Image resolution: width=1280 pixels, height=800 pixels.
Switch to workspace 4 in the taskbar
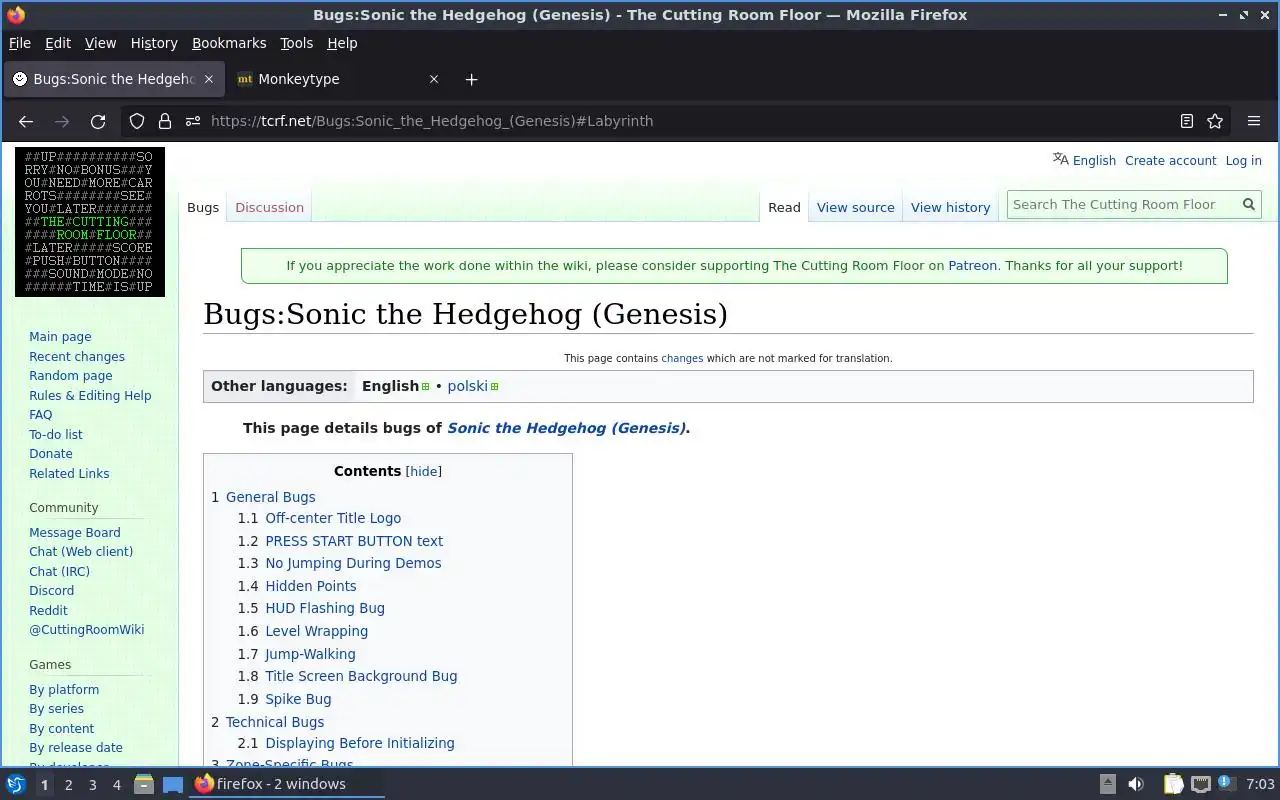point(116,785)
